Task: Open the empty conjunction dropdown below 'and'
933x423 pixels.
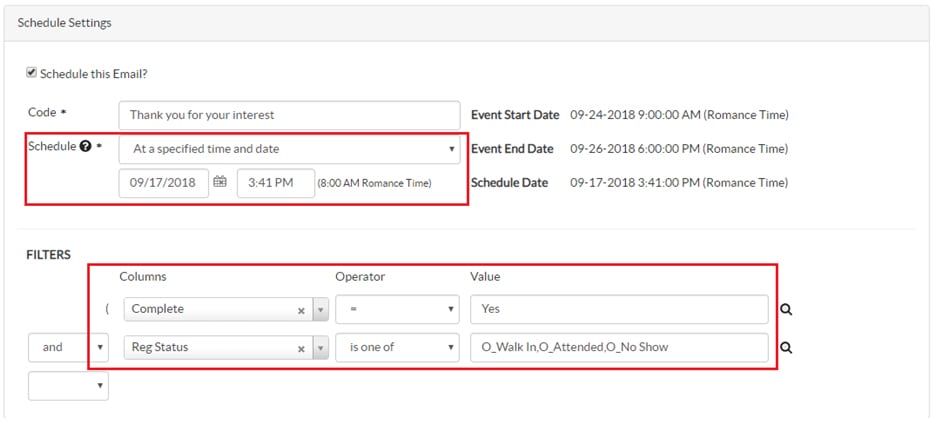Action: [68, 385]
